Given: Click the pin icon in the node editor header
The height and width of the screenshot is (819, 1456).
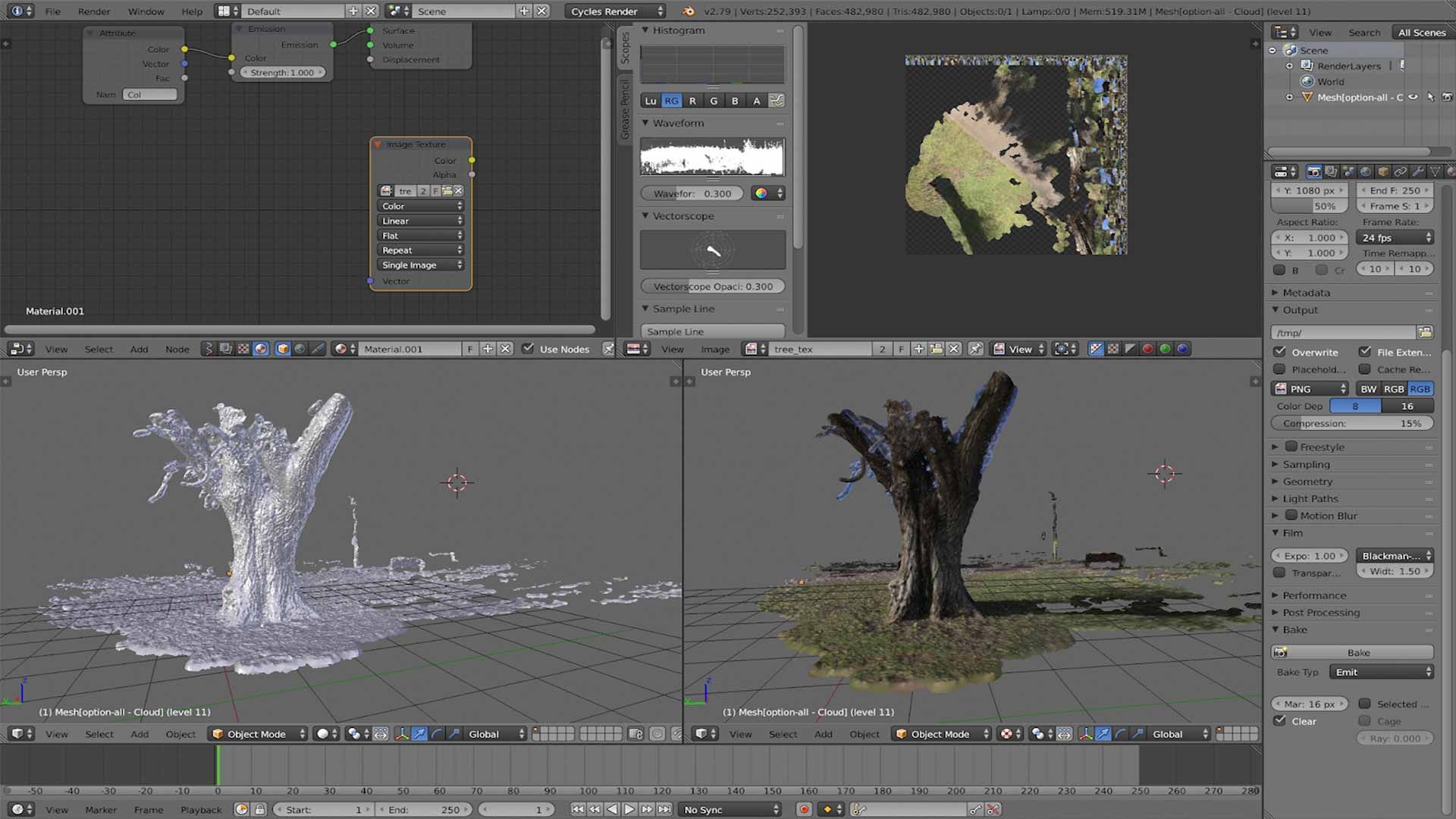Looking at the screenshot, I should [x=609, y=349].
